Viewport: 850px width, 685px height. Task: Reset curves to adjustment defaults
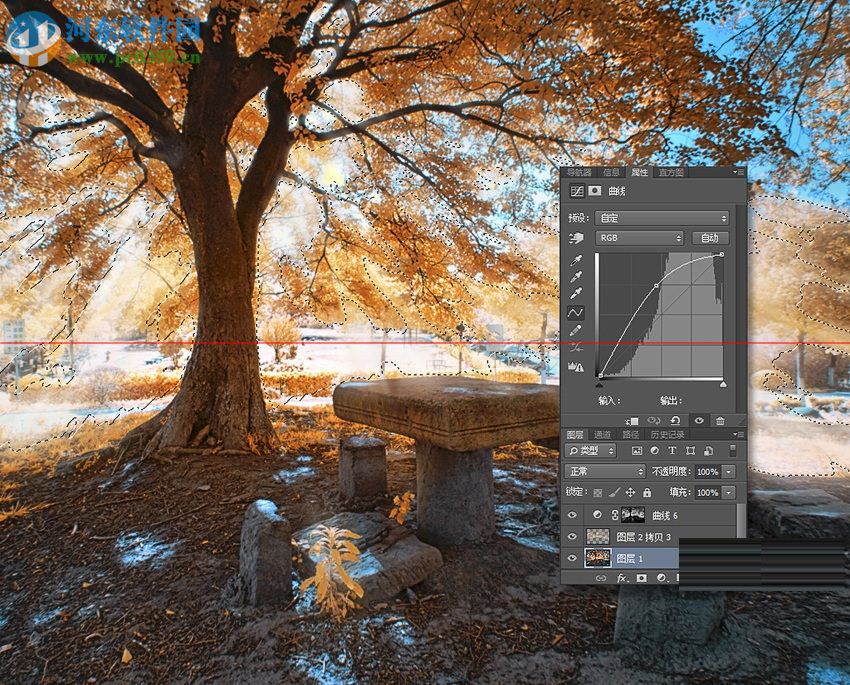coord(675,421)
